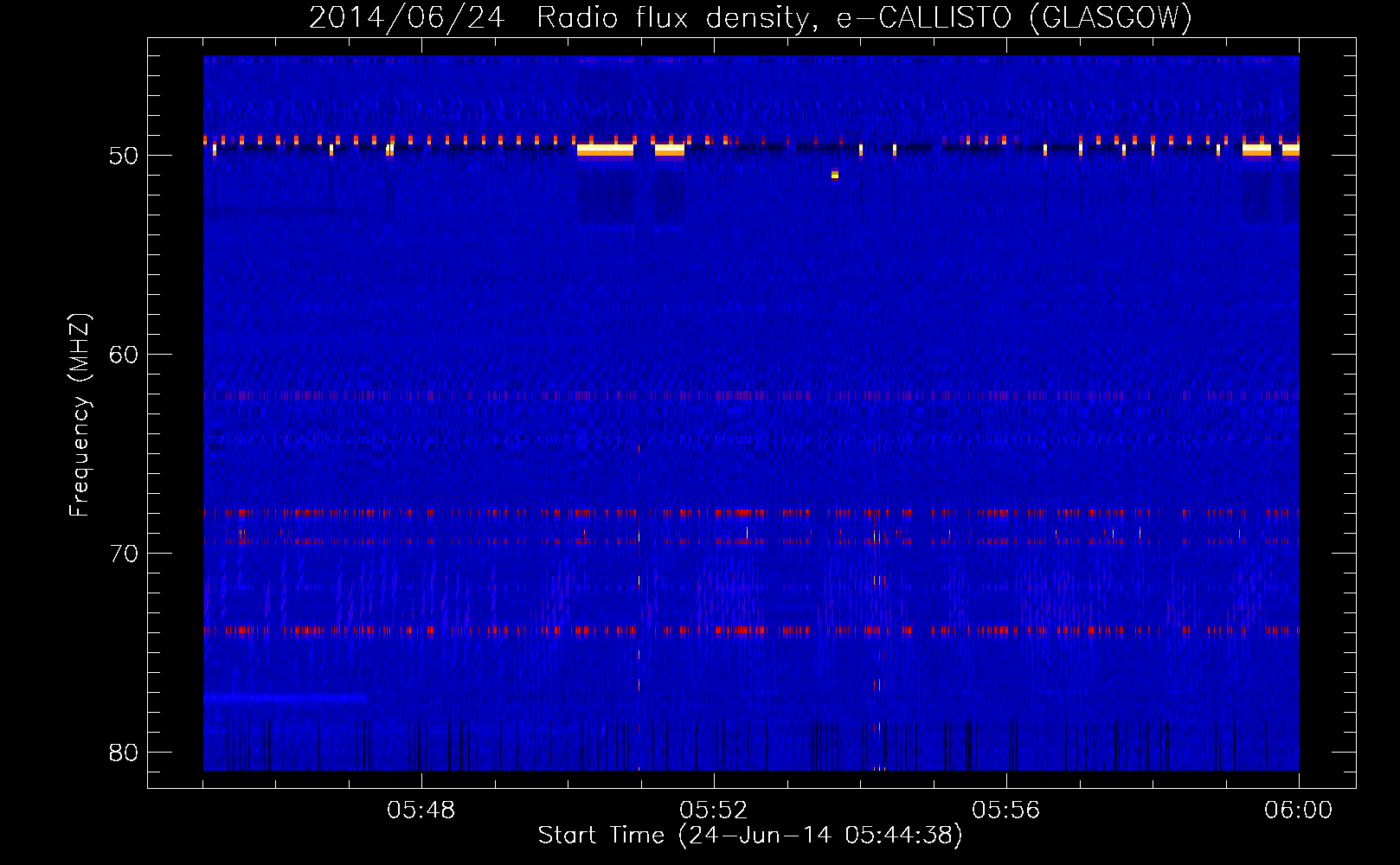Click the 06:00 time tick label
Viewport: 1400px width, 865px height.
(1299, 811)
